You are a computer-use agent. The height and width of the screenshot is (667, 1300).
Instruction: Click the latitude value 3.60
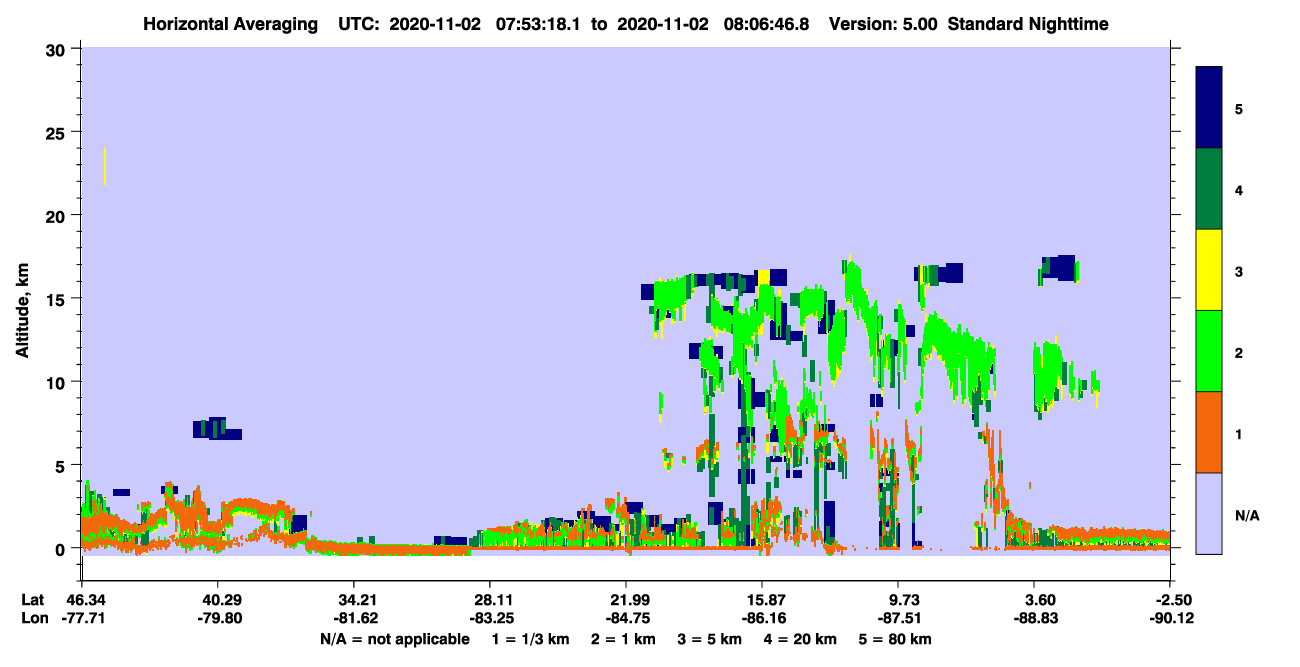coord(1038,600)
